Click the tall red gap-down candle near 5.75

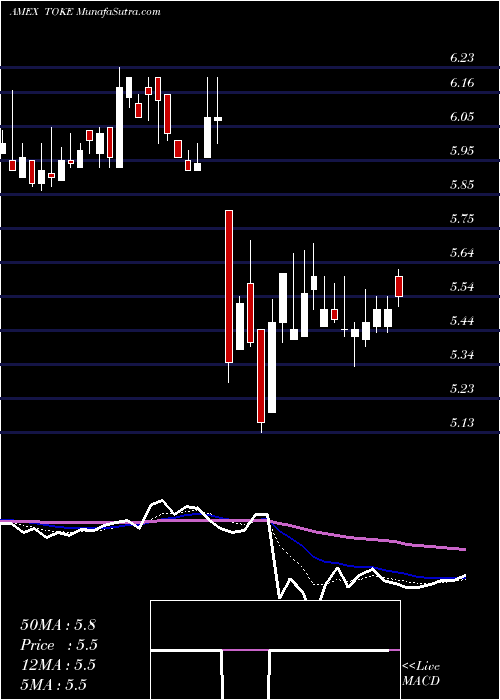pos(229,286)
